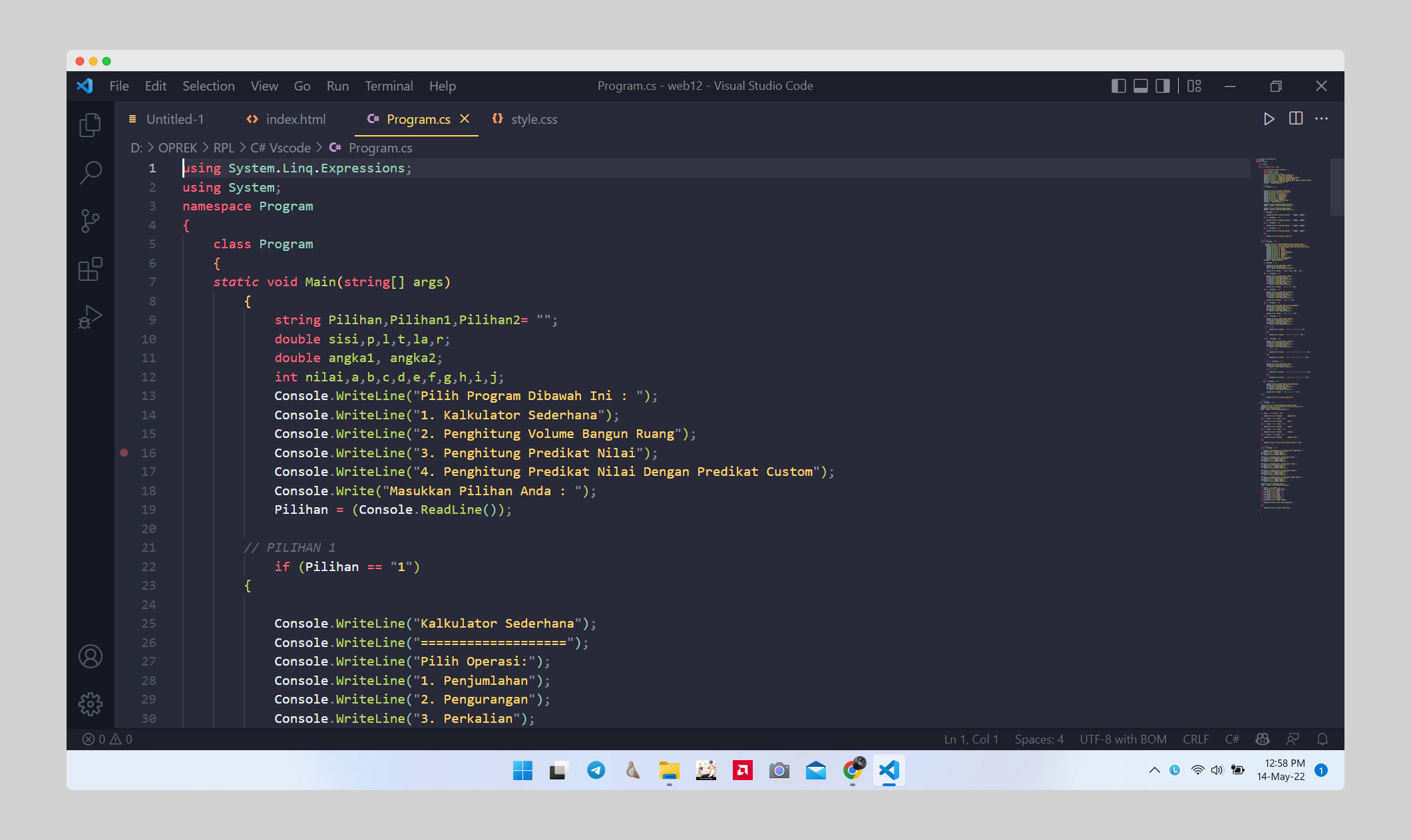Image resolution: width=1411 pixels, height=840 pixels.
Task: Click the VS Code logo in title bar
Action: [85, 86]
